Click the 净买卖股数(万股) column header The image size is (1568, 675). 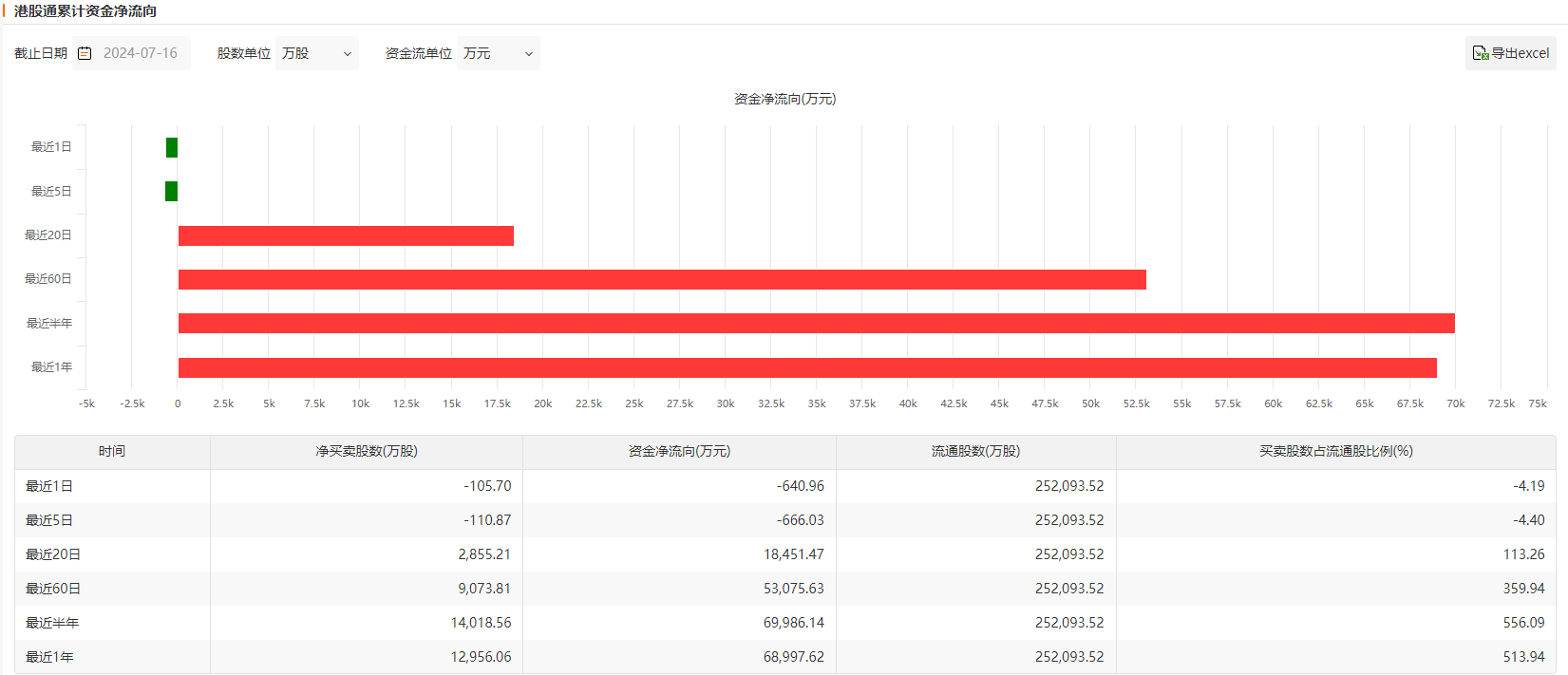point(367,452)
